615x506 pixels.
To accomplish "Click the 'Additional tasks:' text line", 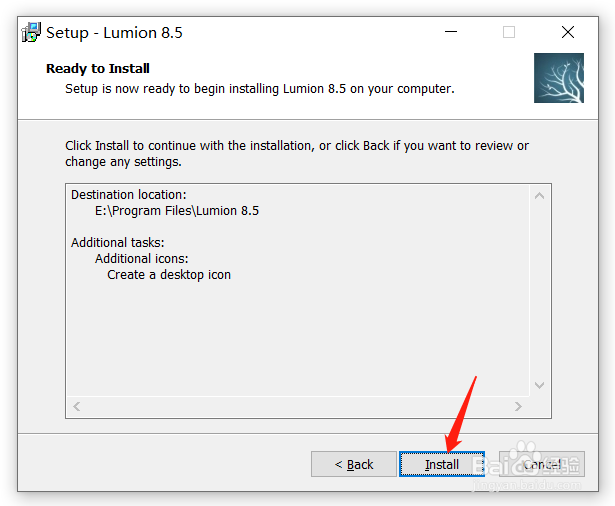I will (x=118, y=242).
